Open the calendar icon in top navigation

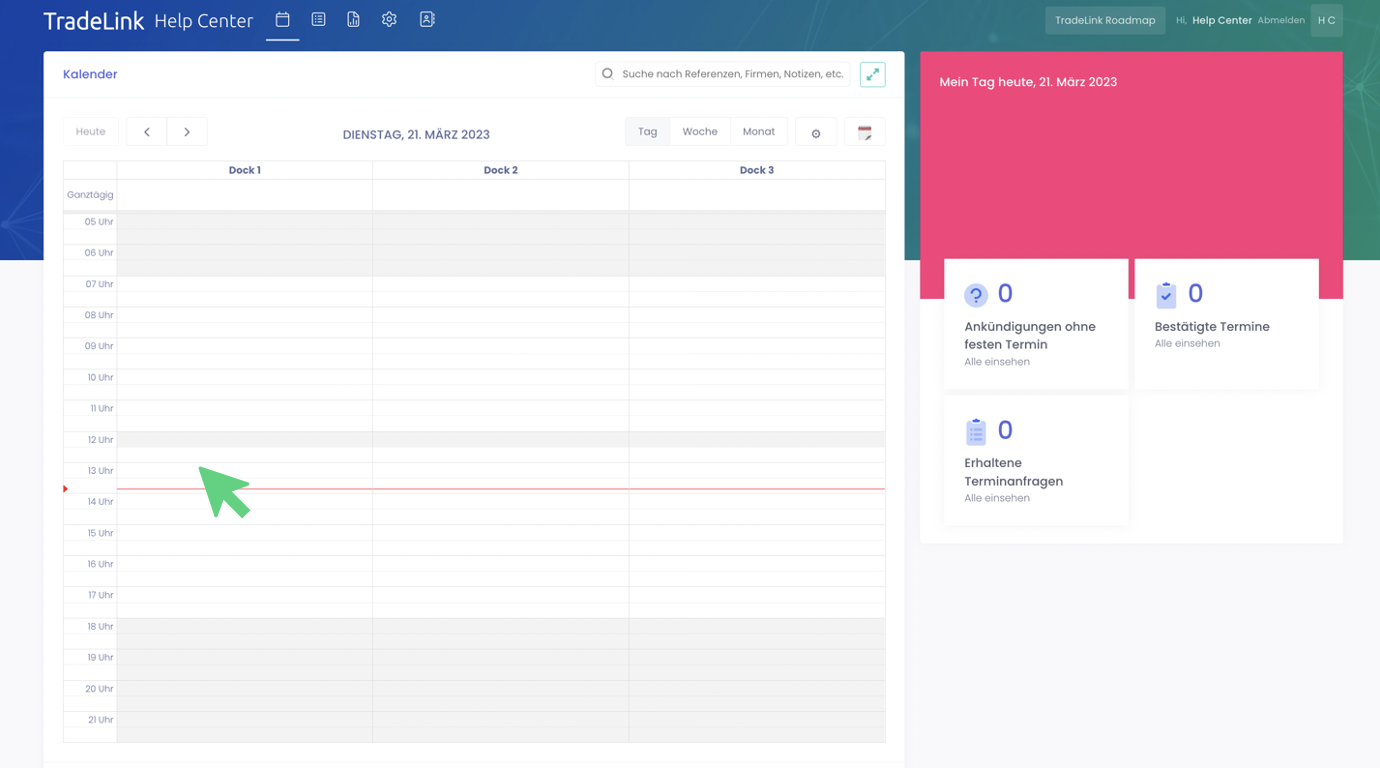pos(282,20)
